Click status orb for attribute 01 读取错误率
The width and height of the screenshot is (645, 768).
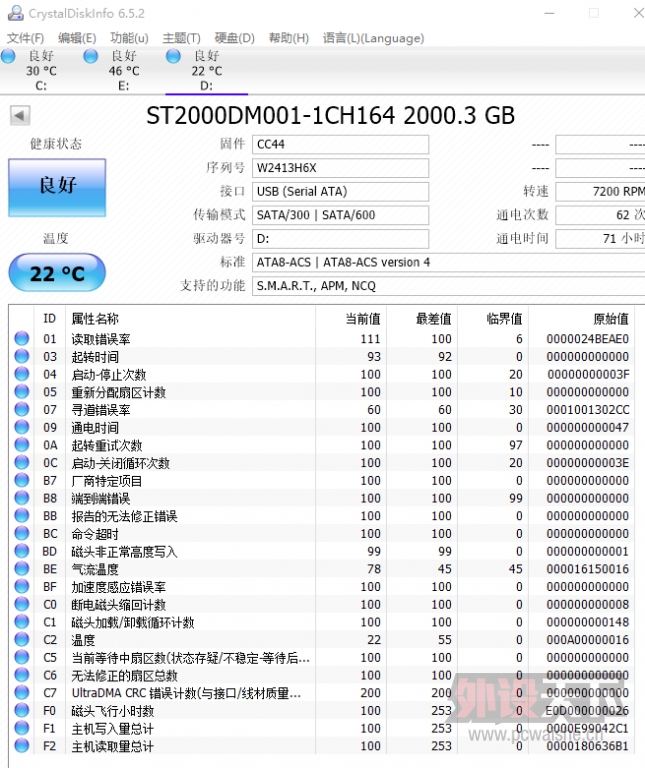[21, 339]
